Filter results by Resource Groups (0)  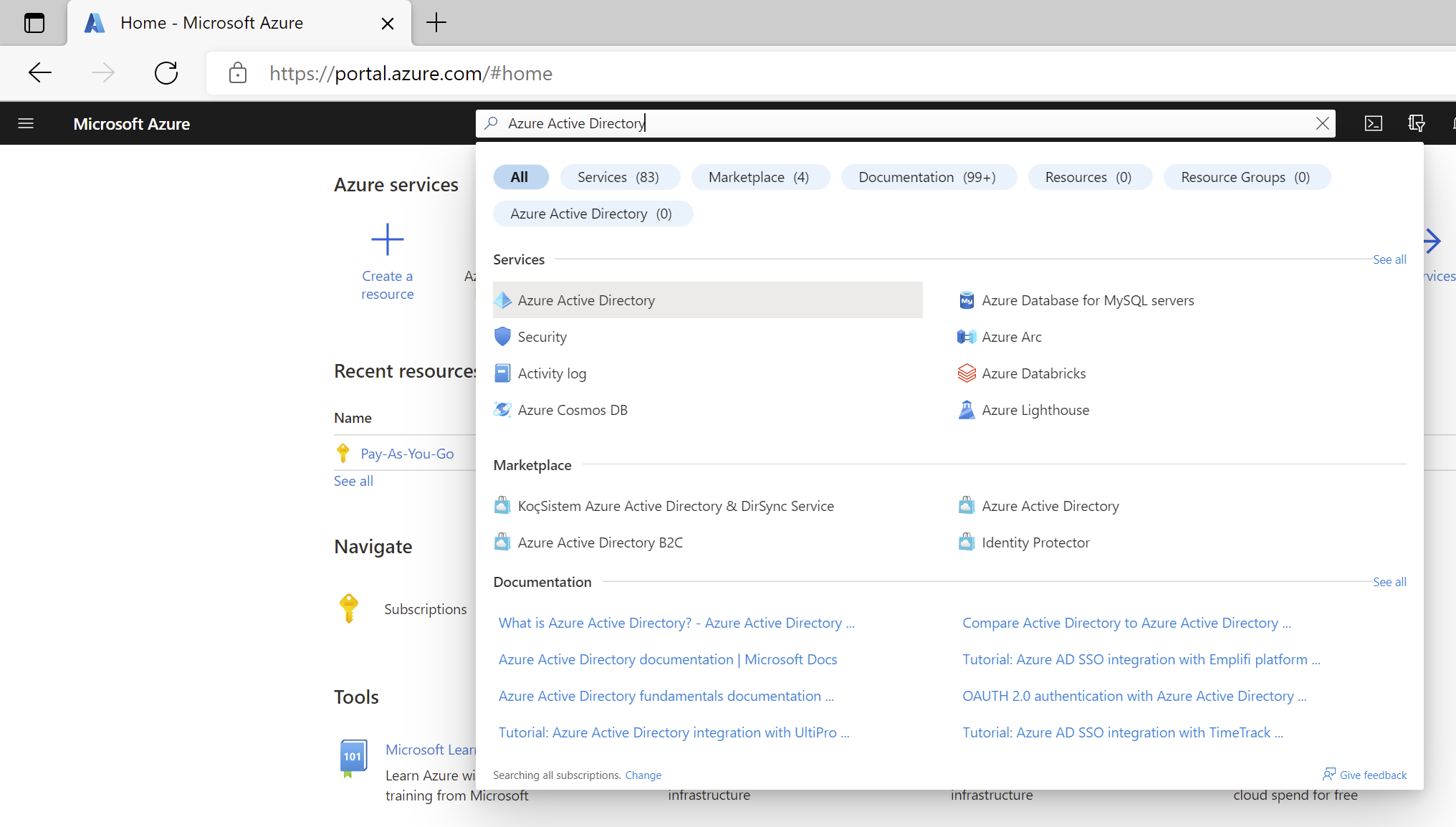tap(1247, 177)
